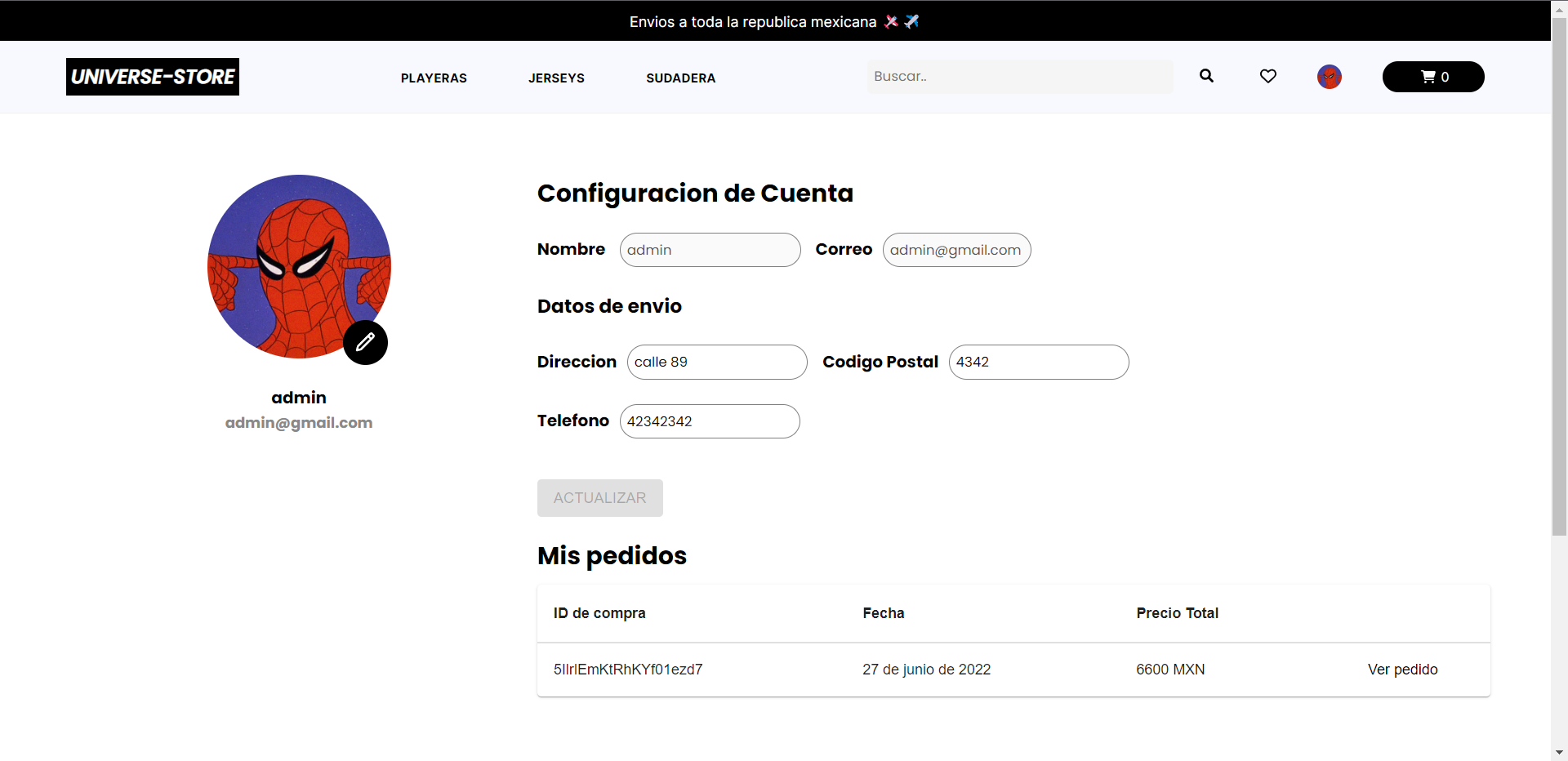The image size is (1568, 761).
Task: Open the shopping cart button
Action: point(1433,77)
